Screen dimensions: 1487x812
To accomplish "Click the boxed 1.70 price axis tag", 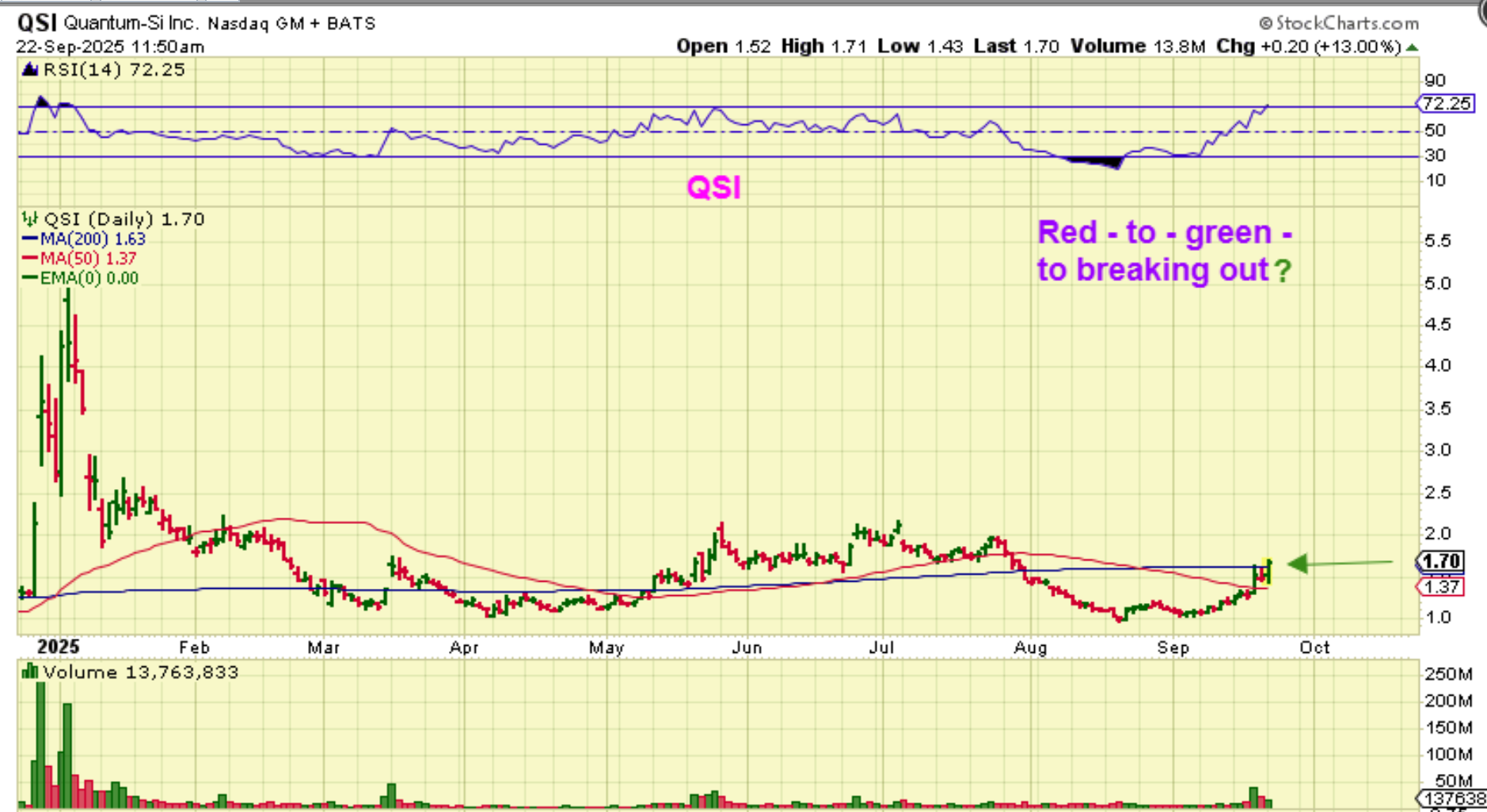I will point(1440,562).
